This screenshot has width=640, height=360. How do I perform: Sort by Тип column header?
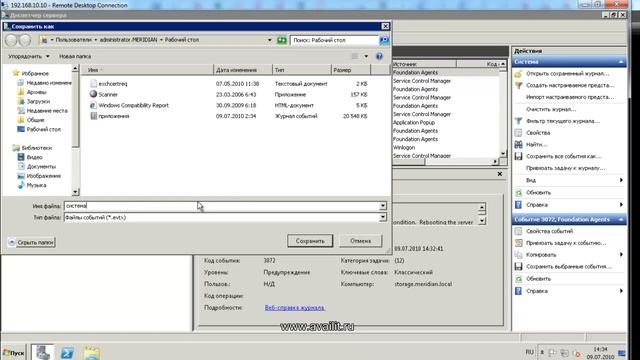coord(301,70)
